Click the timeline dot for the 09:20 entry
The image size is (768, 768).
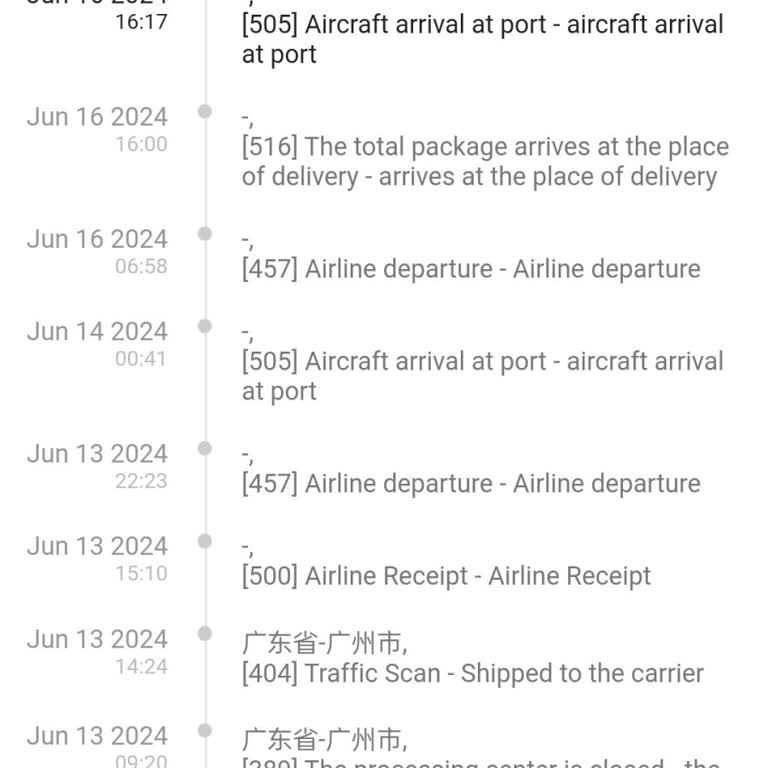(205, 730)
